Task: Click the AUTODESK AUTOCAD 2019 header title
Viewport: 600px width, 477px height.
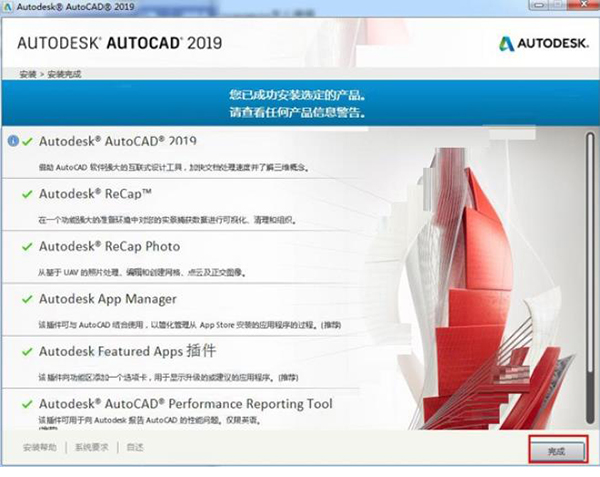Action: [x=119, y=43]
